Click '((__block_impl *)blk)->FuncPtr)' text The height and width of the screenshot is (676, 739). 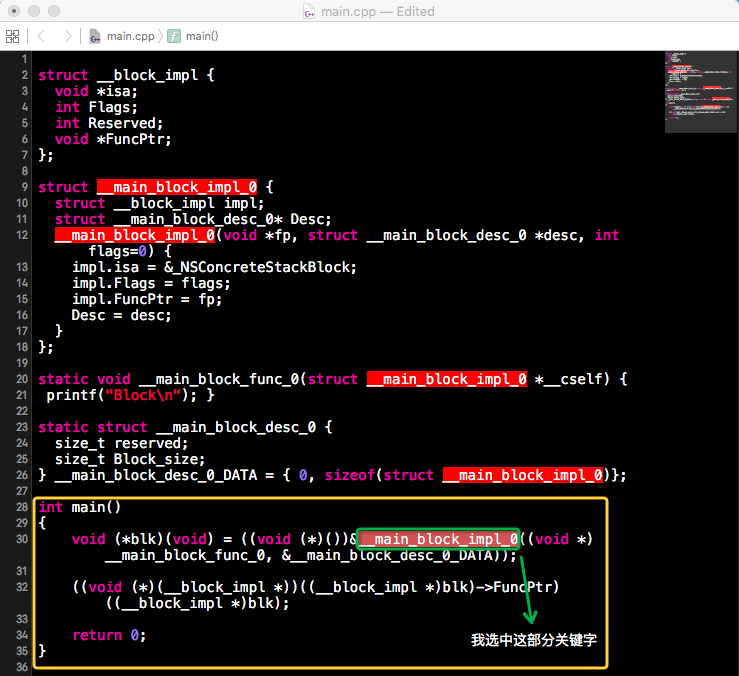[x=429, y=588]
